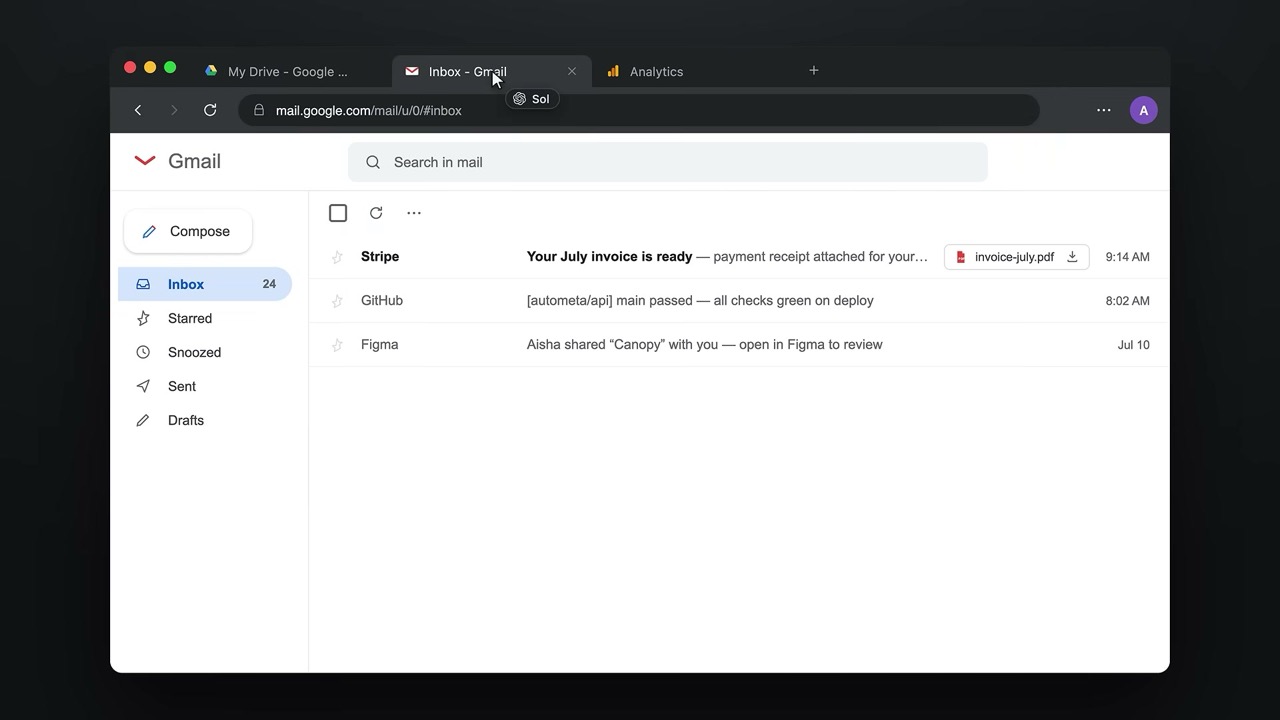Click the Inbox unread count 24
The height and width of the screenshot is (720, 1280).
point(269,284)
